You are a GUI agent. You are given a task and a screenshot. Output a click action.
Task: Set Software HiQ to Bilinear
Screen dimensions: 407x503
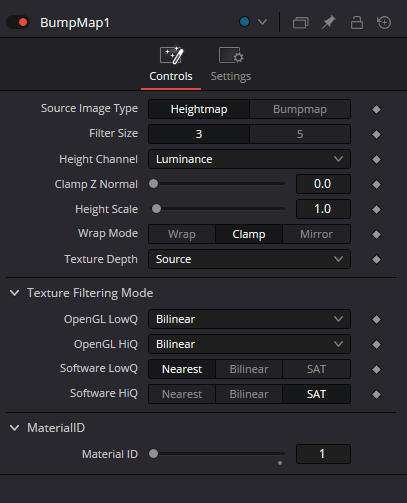tap(249, 394)
